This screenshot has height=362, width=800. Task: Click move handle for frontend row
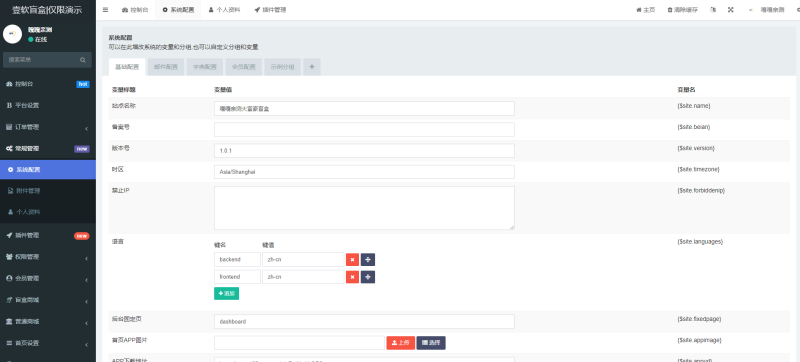368,277
